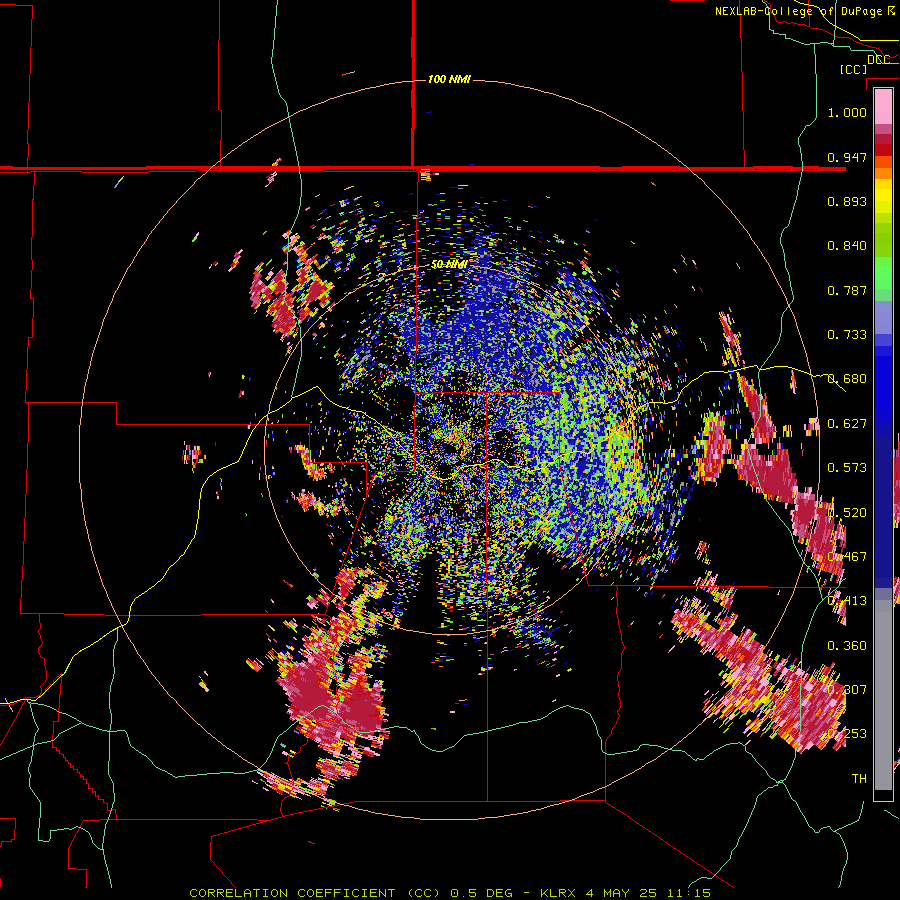Click the 0.573 legend value
The width and height of the screenshot is (900, 900).
[x=847, y=468]
